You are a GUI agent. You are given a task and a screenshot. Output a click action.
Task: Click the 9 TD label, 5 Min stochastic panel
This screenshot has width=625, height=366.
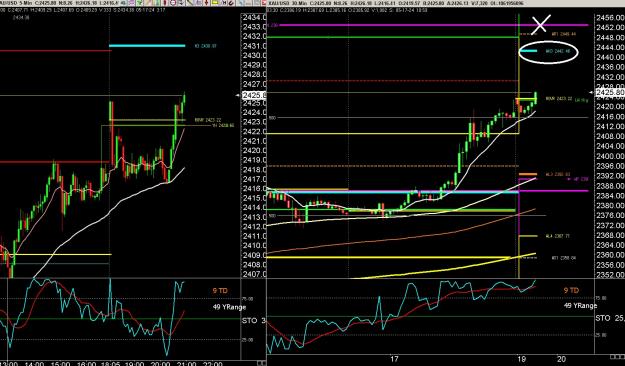point(220,291)
